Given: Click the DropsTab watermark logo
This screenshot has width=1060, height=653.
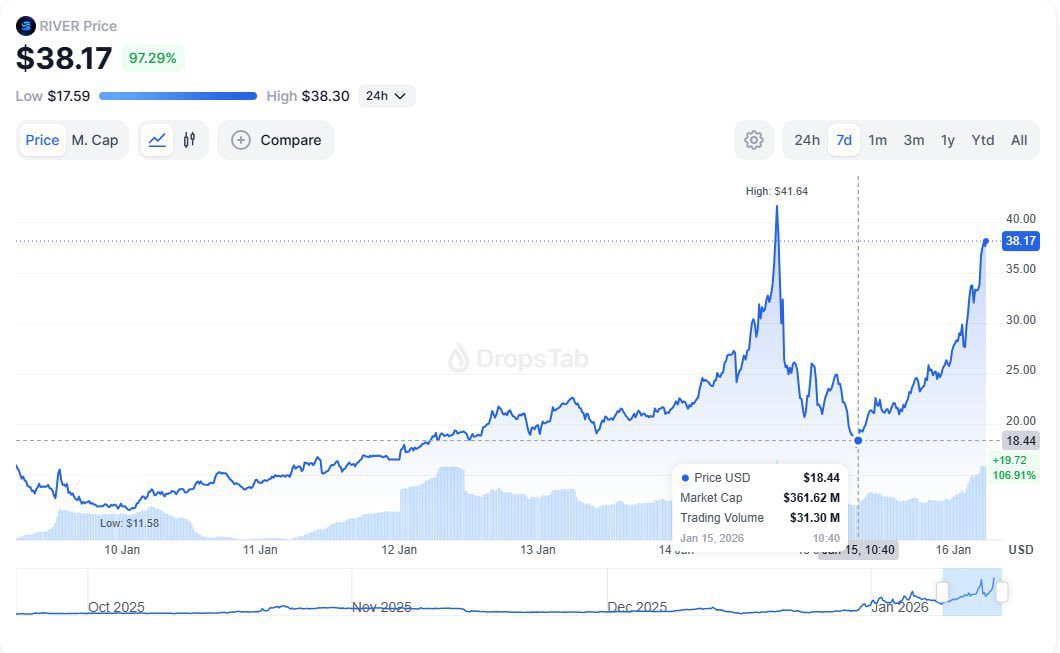Looking at the screenshot, I should click(x=459, y=358).
